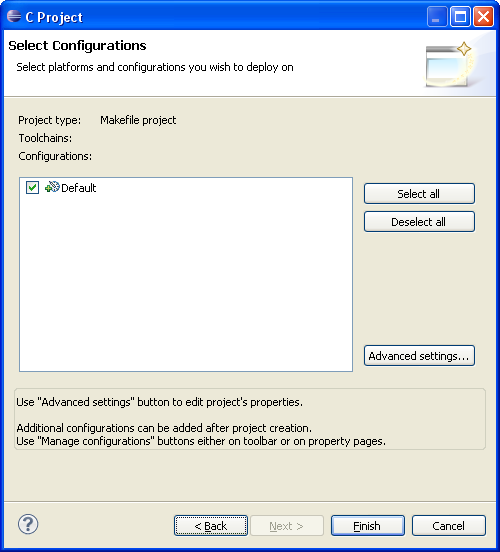Go back with the < Back button
Screen dimensions: 500x552
pos(211,526)
